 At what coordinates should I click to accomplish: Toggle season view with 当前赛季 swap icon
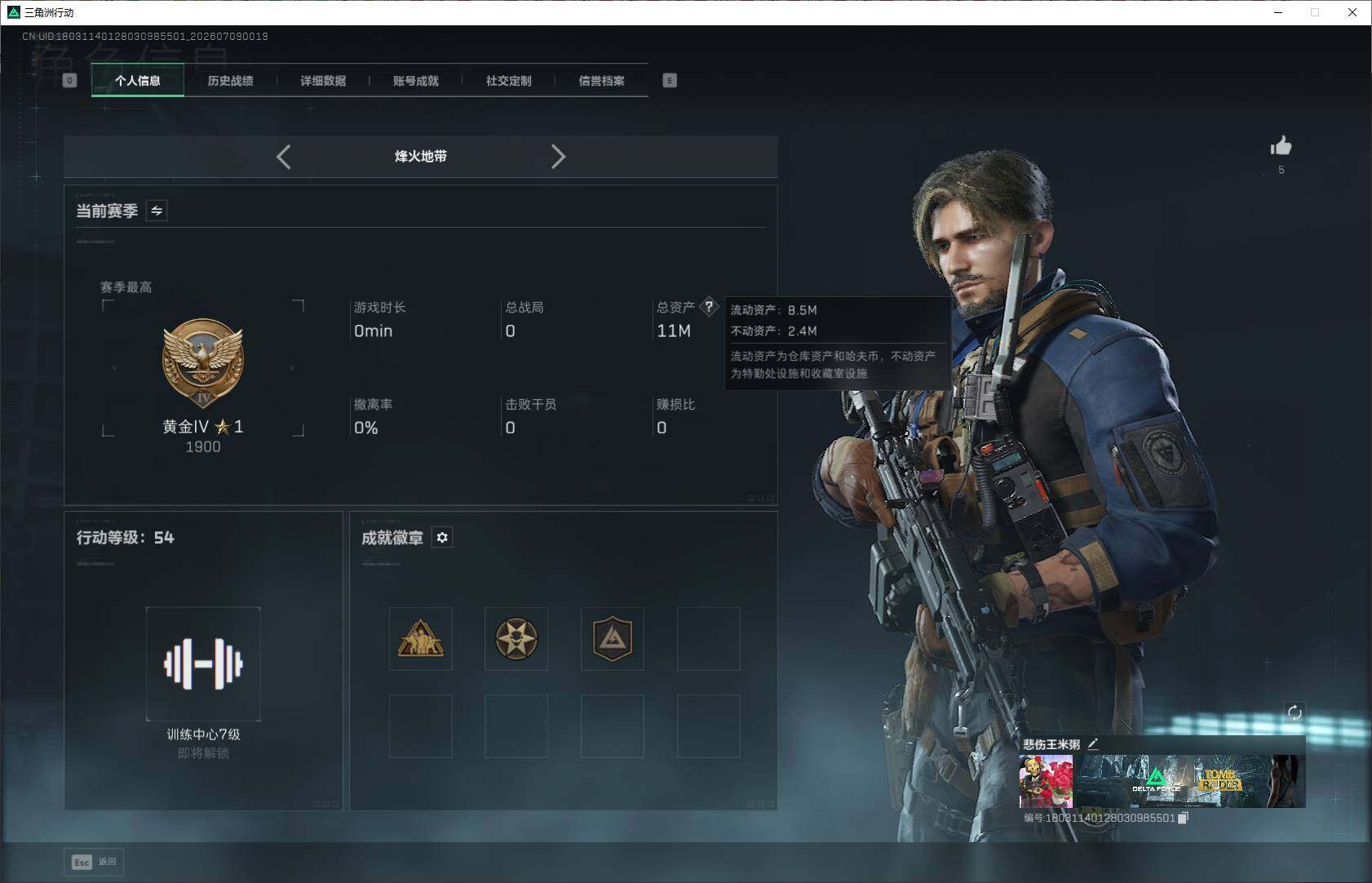pyautogui.click(x=157, y=211)
